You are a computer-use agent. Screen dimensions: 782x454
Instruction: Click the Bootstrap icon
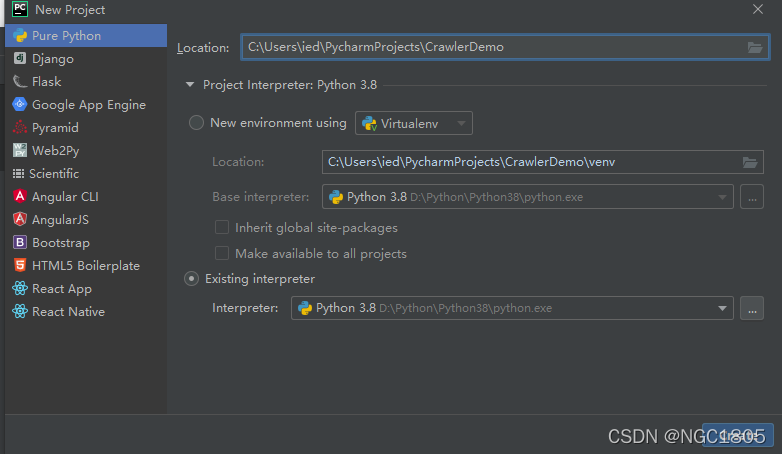tap(19, 242)
